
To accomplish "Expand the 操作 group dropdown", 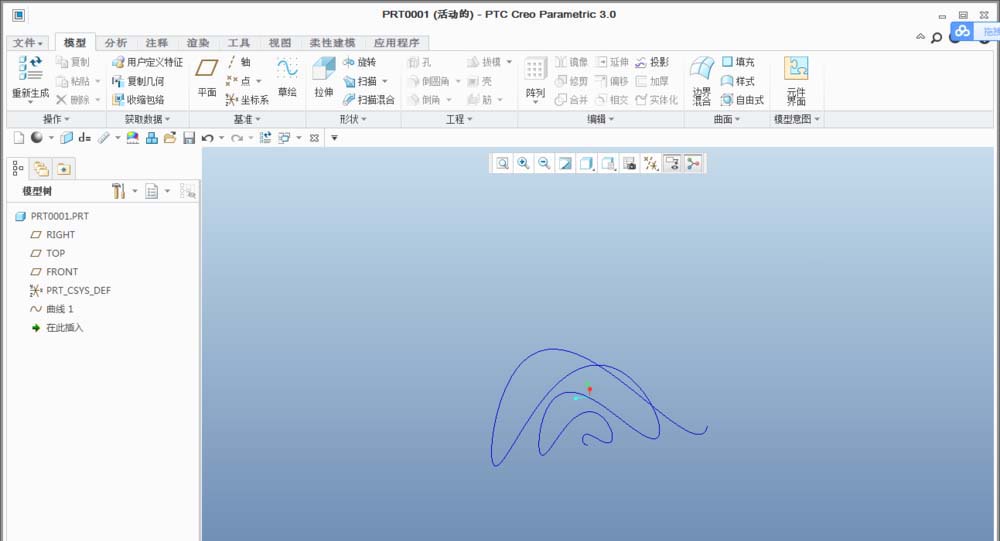I will pyautogui.click(x=56, y=119).
